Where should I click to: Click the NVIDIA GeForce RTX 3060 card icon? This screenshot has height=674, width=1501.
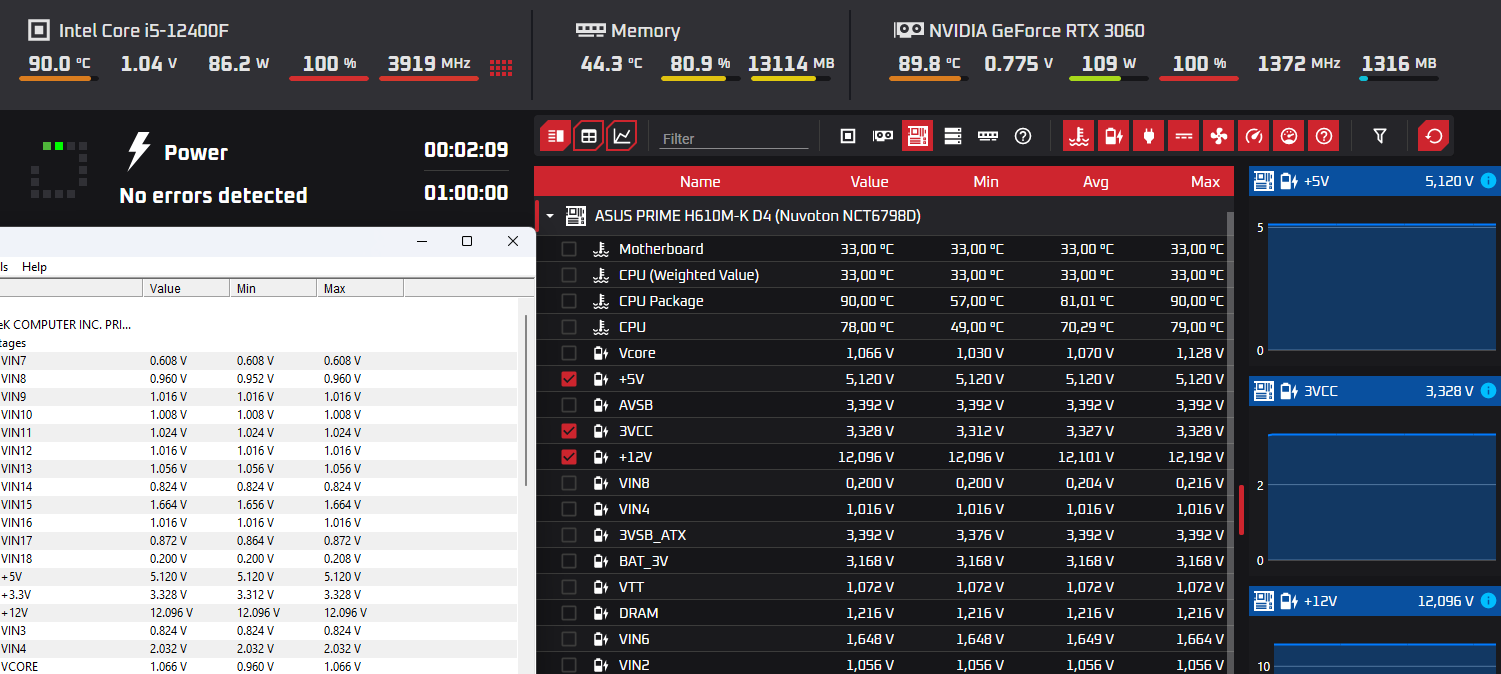pos(908,31)
